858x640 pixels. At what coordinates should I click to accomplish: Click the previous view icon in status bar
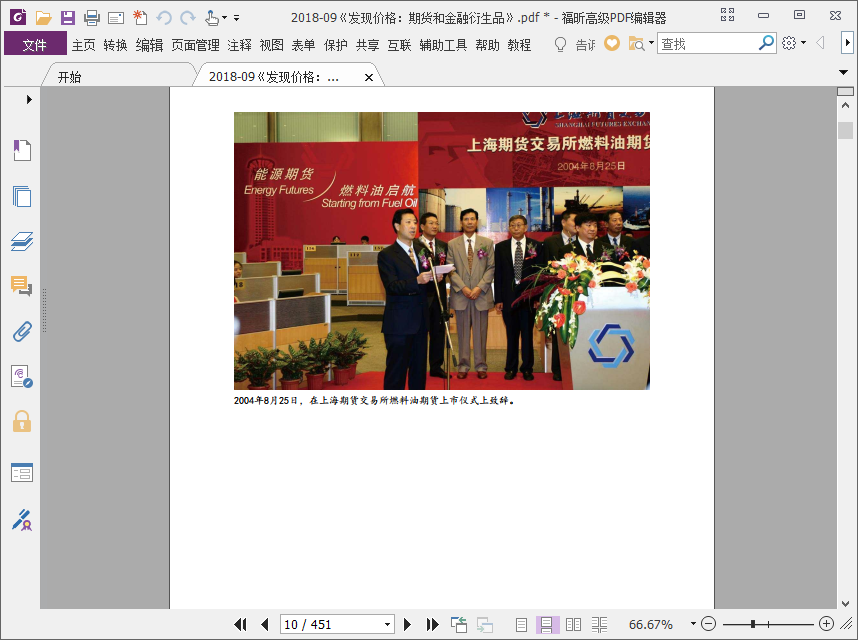459,624
